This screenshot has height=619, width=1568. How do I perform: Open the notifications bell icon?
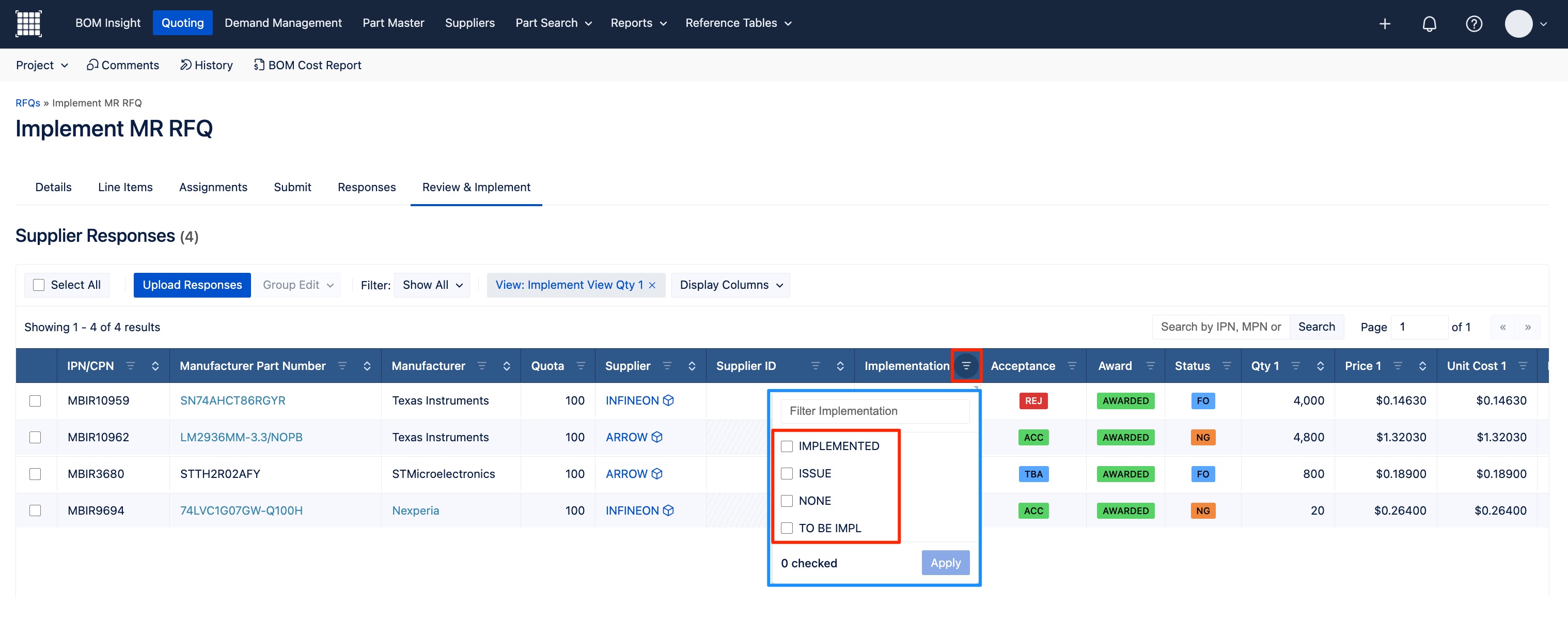1429,24
